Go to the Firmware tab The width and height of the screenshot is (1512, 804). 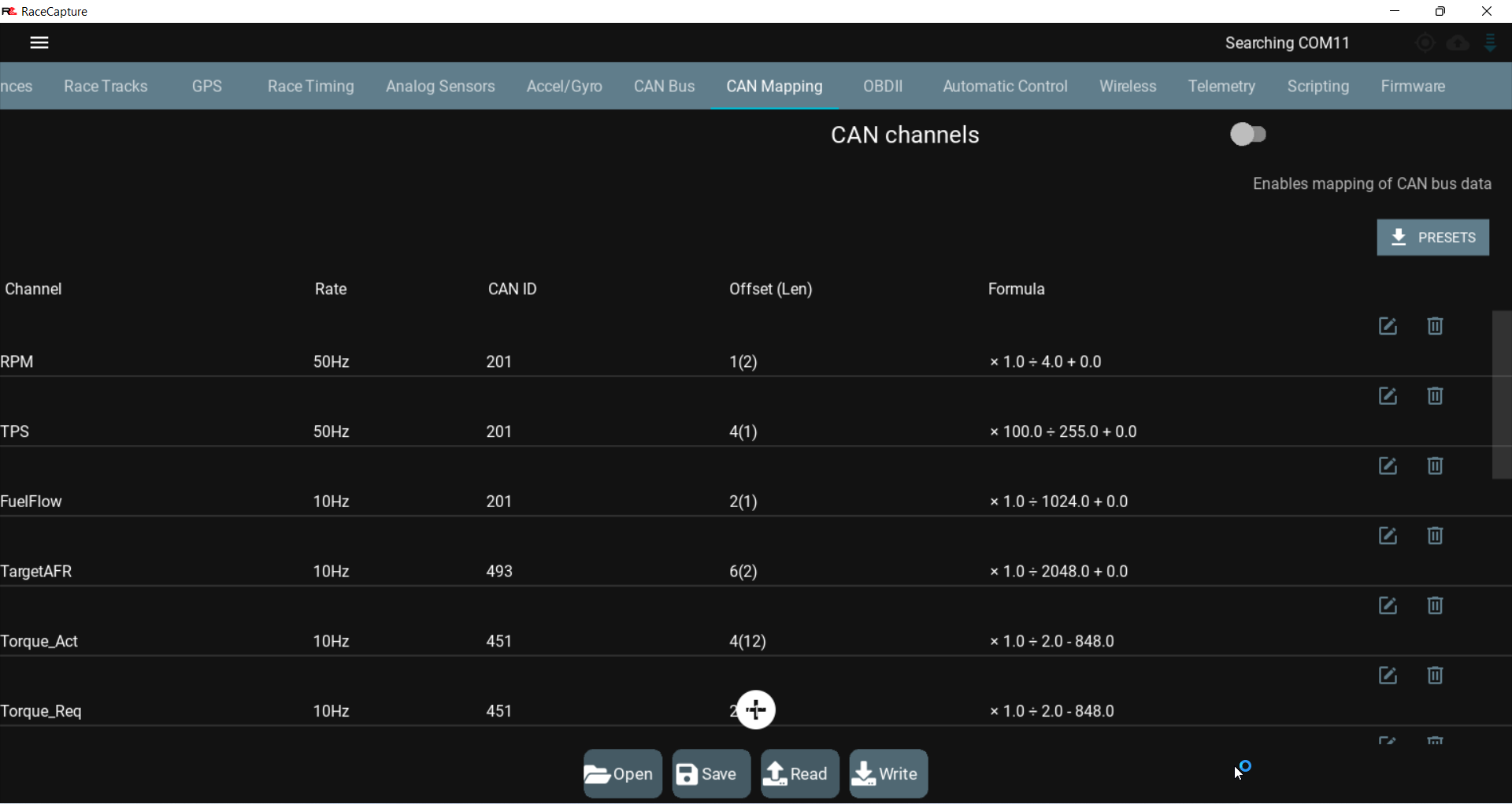coord(1413,86)
